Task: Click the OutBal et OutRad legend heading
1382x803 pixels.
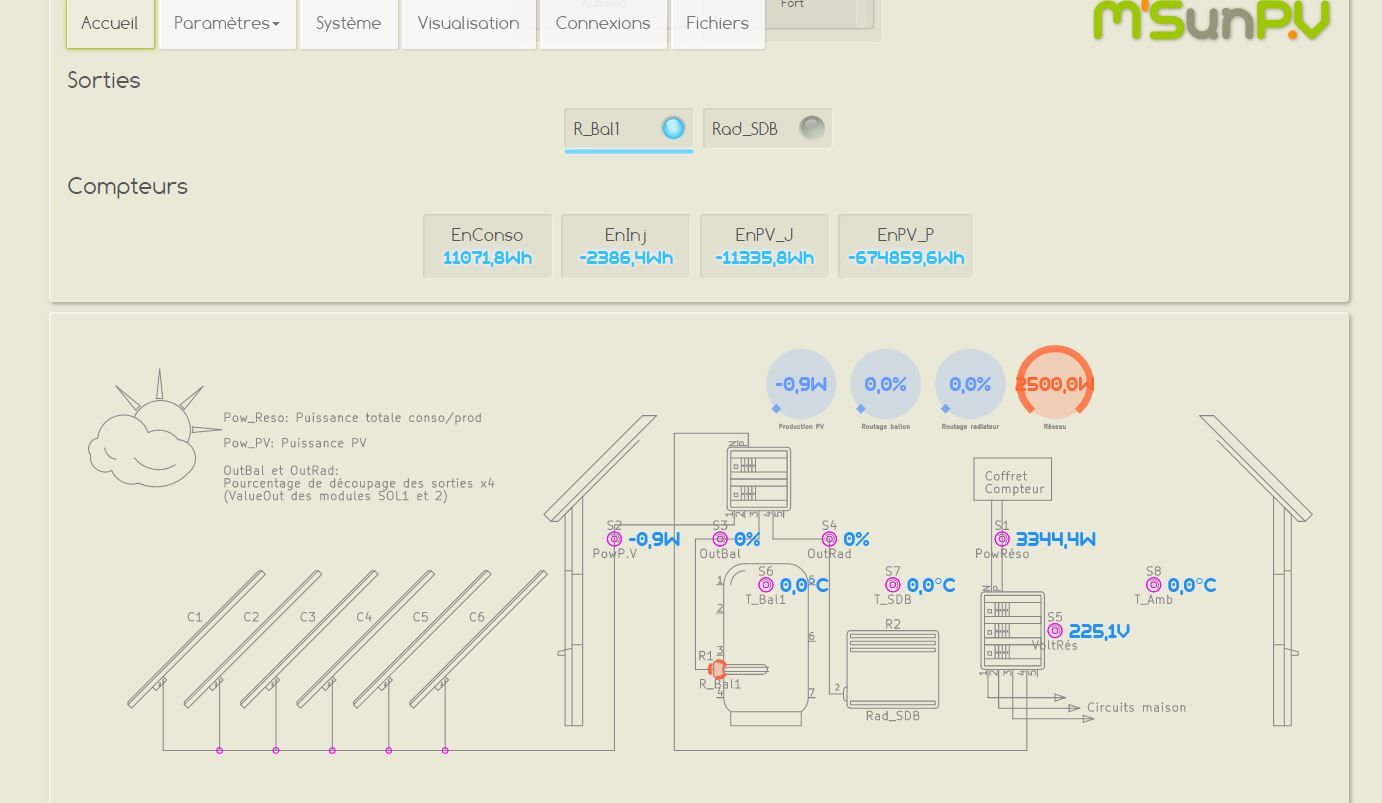Action: 281,470
